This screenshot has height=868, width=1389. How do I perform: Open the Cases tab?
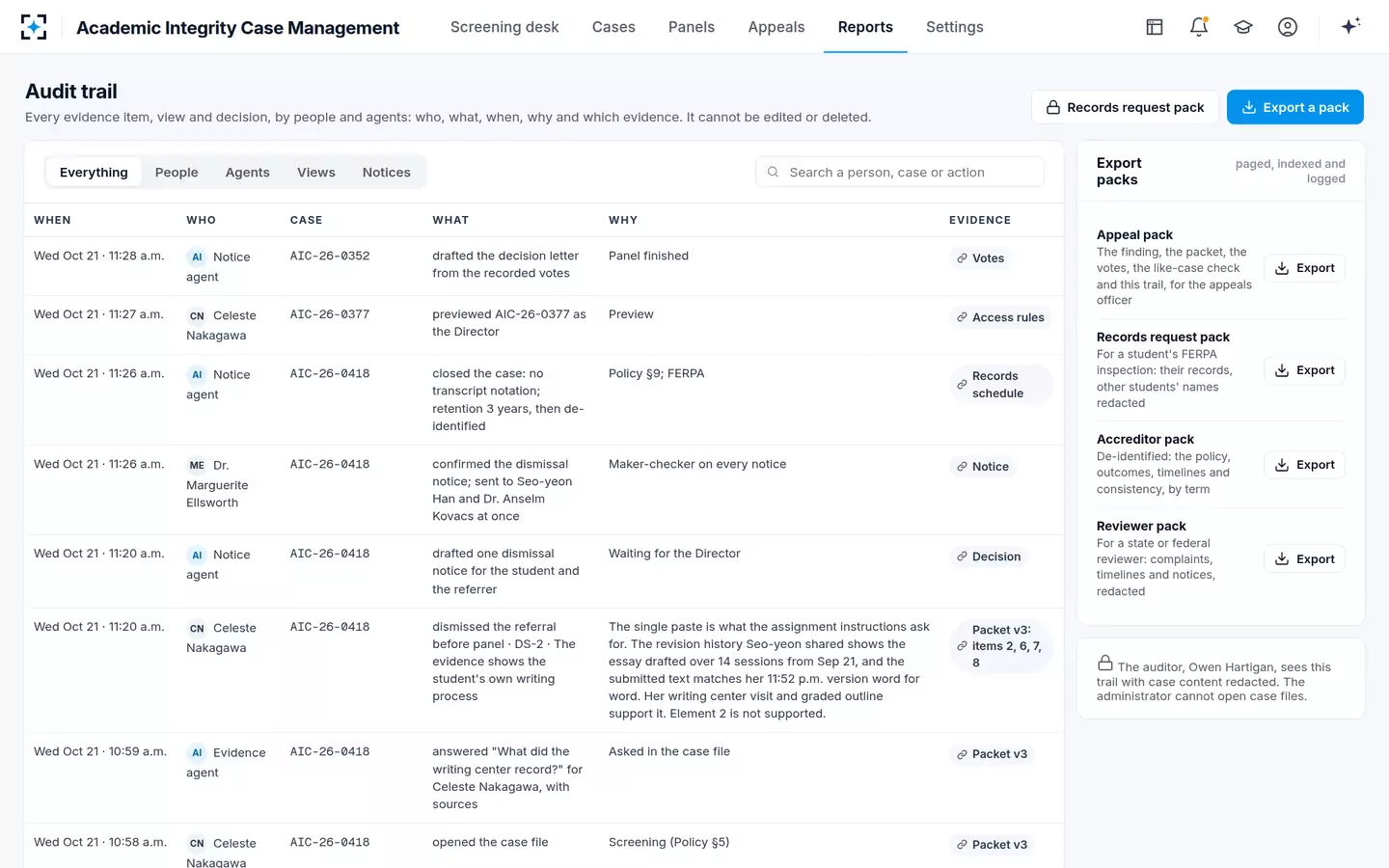tap(613, 27)
